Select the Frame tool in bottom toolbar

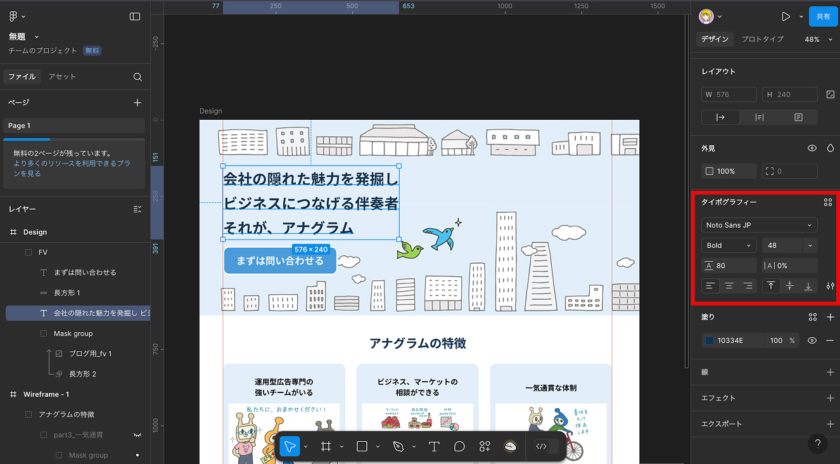point(326,446)
